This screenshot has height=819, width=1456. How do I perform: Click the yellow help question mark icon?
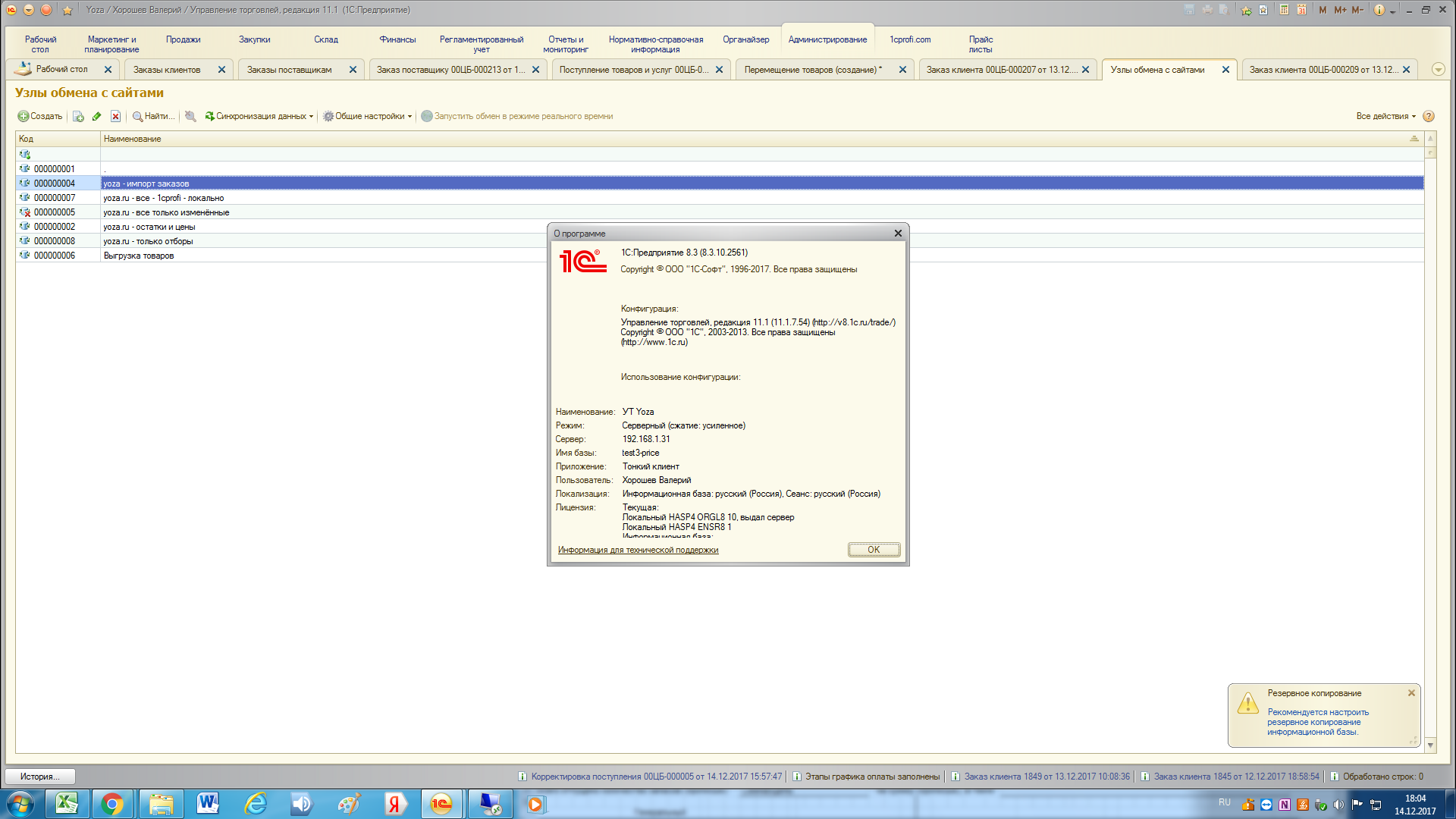pos(1429,116)
